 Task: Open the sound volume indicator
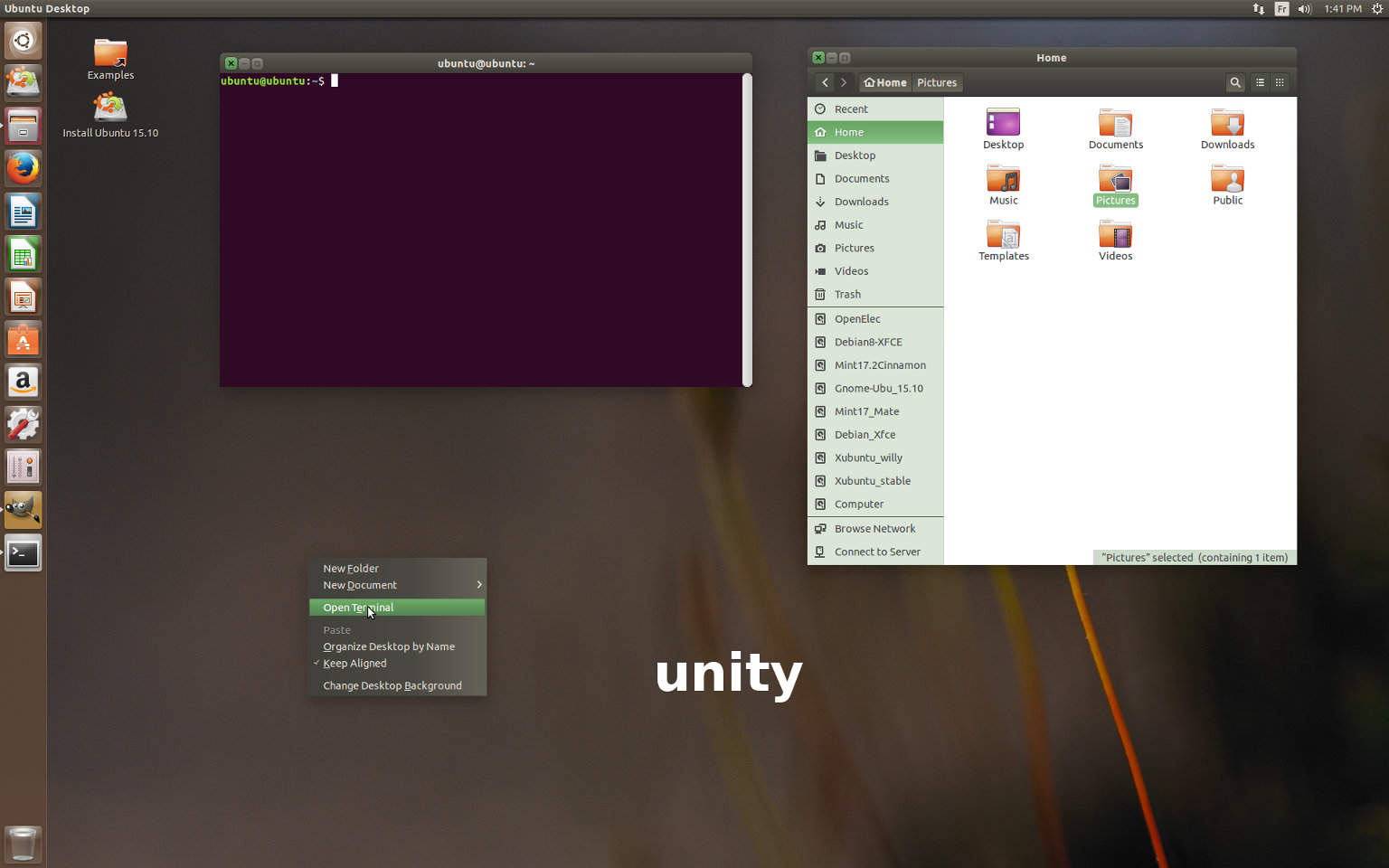[x=1305, y=8]
